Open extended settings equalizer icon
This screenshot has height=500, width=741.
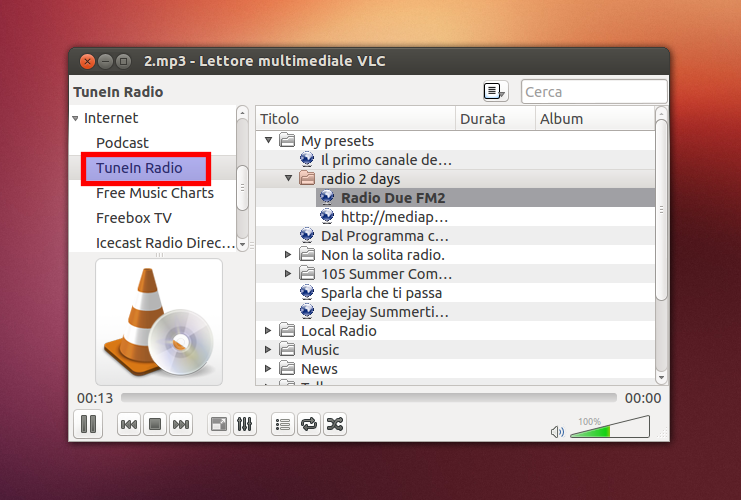pyautogui.click(x=244, y=424)
